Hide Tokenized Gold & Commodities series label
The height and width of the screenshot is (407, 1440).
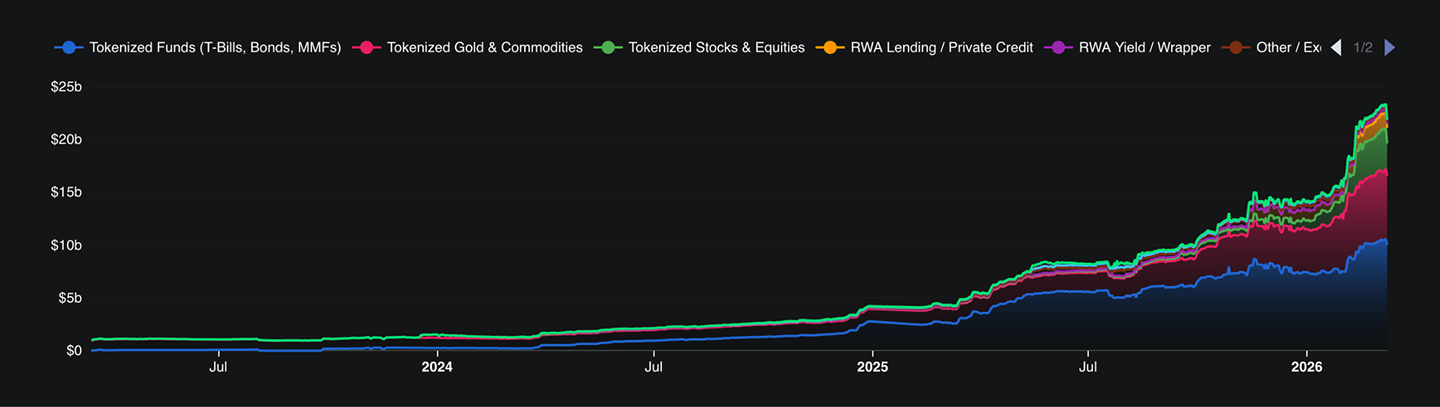(484, 47)
